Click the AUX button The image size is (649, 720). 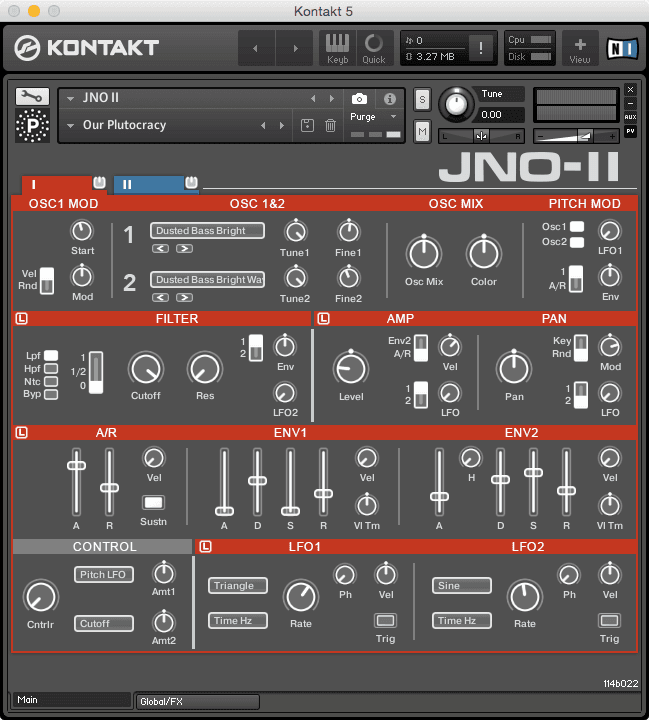pos(630,117)
